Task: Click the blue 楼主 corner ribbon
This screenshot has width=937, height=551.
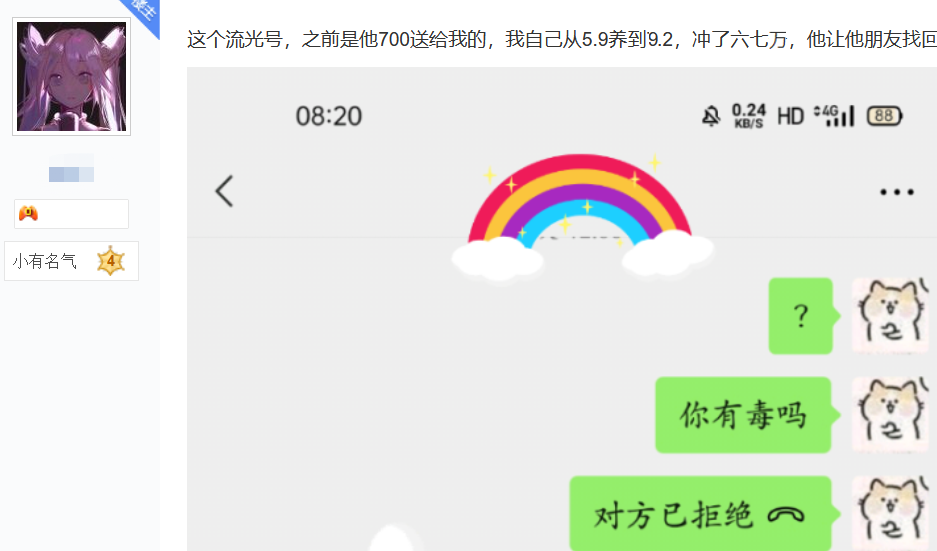Action: click(x=143, y=13)
